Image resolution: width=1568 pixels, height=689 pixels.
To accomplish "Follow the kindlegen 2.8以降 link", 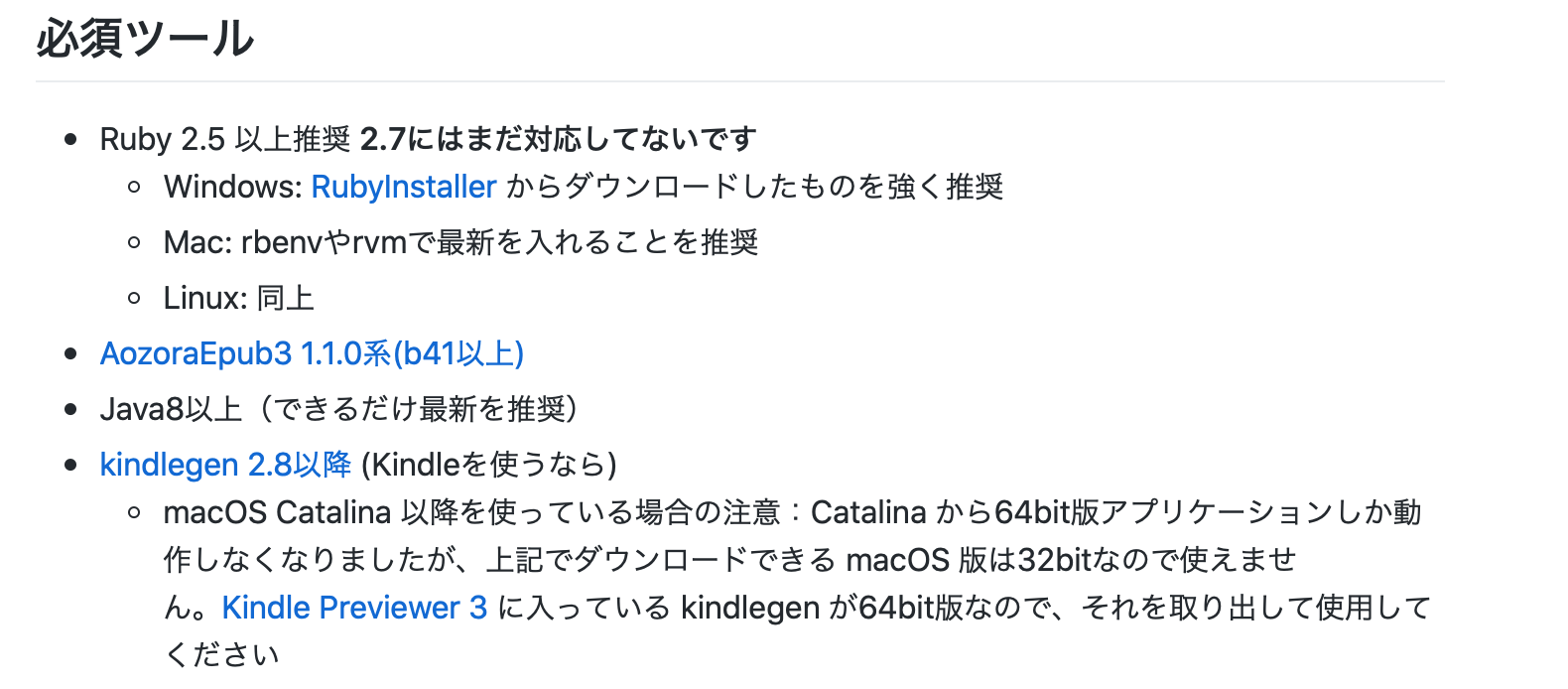I will pyautogui.click(x=225, y=465).
